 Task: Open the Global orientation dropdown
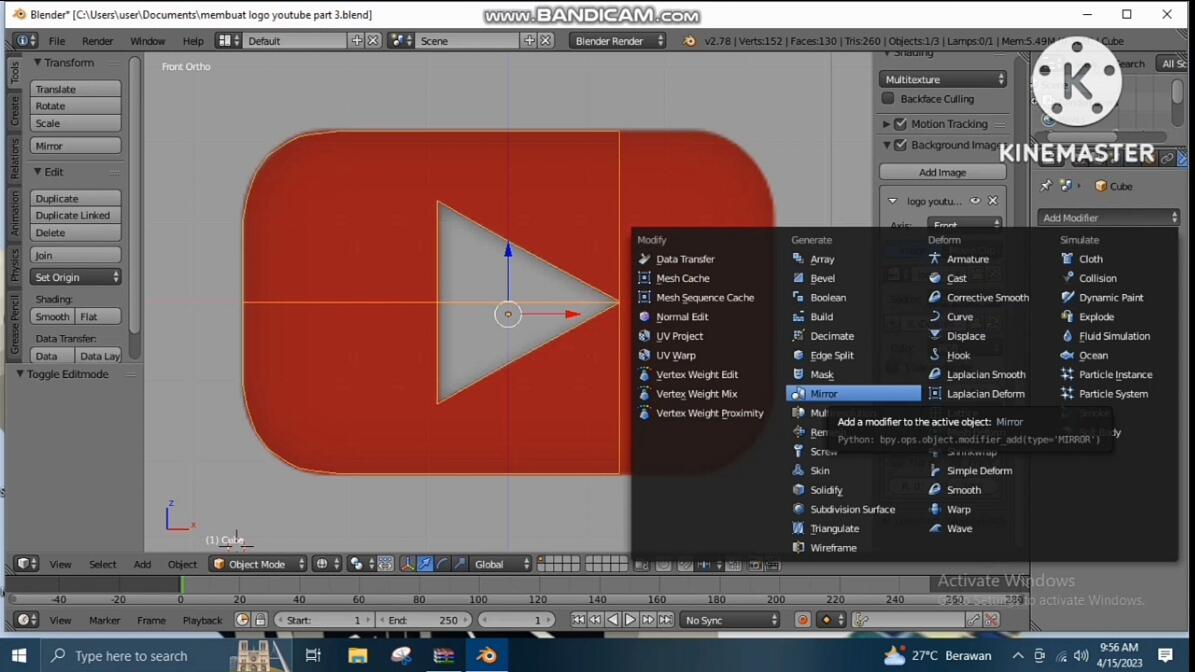pyautogui.click(x=501, y=564)
